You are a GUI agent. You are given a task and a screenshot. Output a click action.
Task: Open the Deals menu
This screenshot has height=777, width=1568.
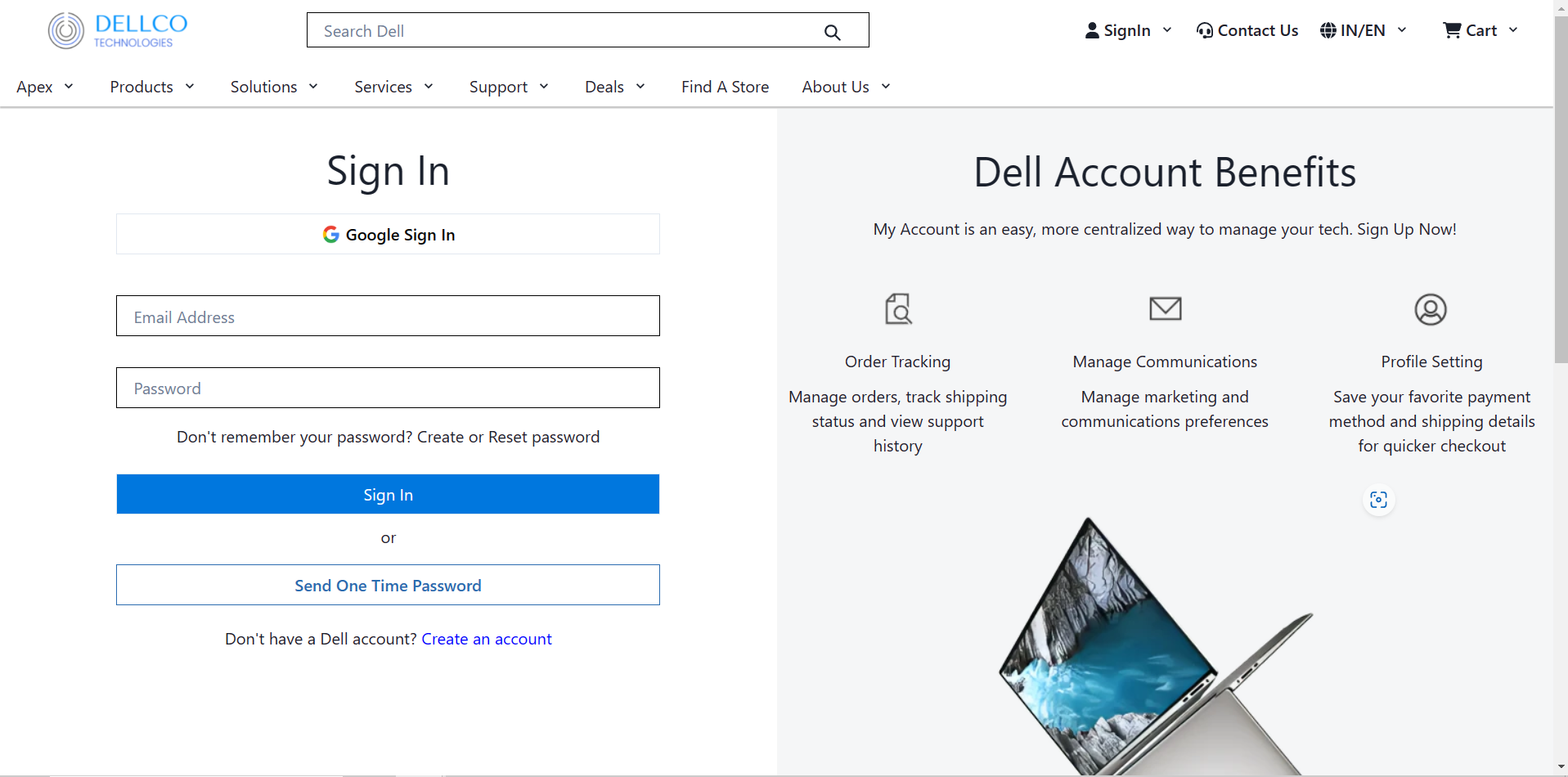tap(604, 87)
